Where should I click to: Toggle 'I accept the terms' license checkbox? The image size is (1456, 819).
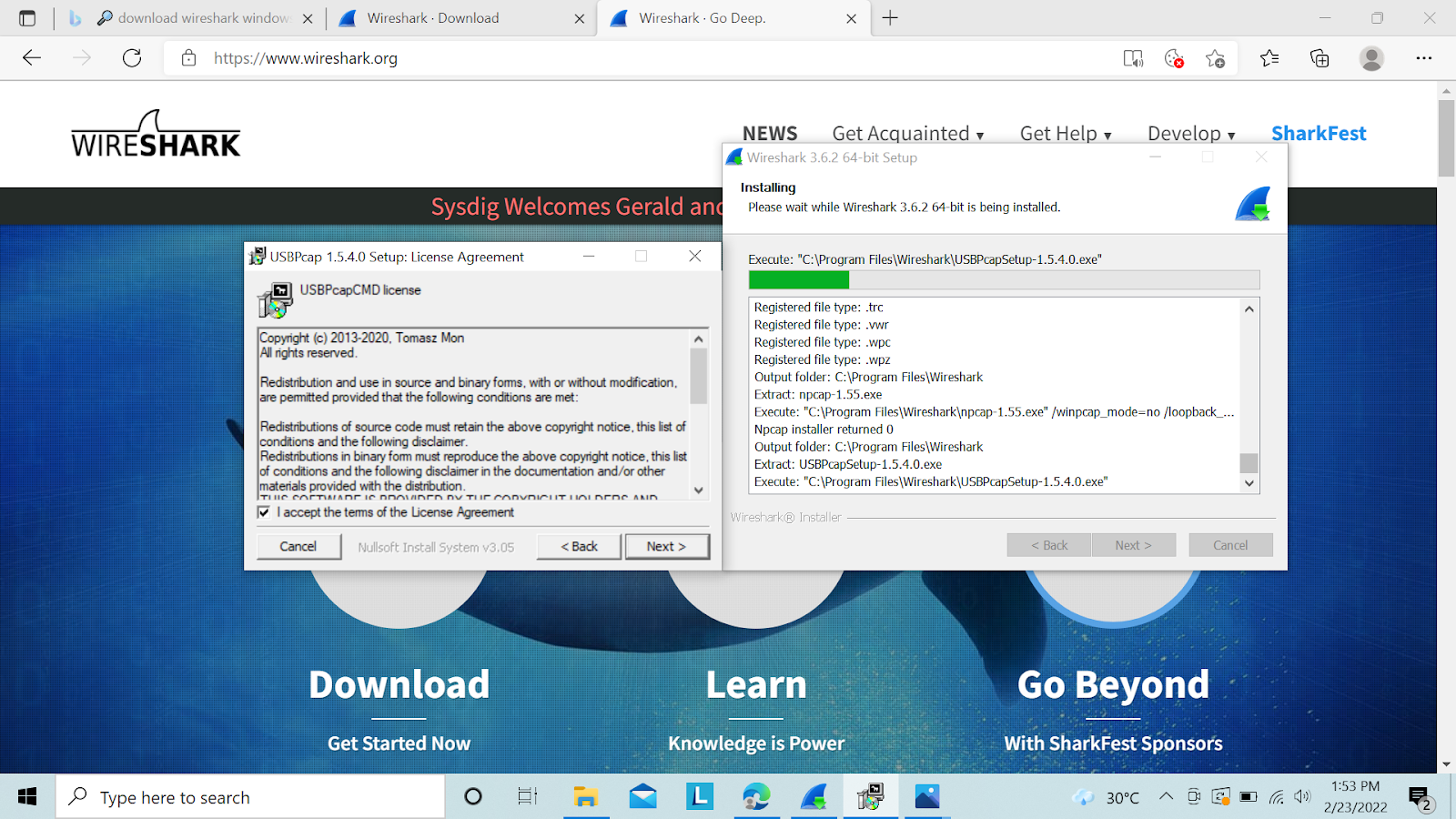[264, 512]
